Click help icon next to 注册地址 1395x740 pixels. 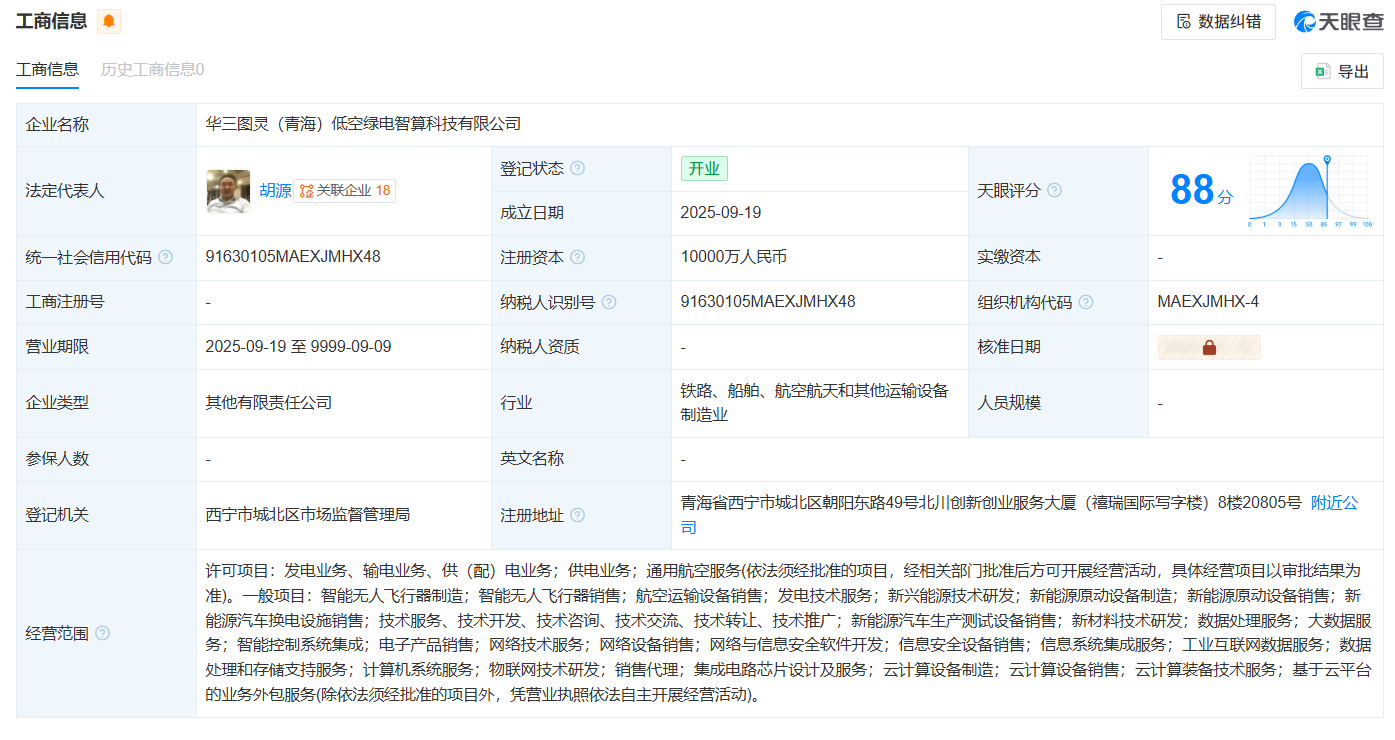[x=577, y=515]
